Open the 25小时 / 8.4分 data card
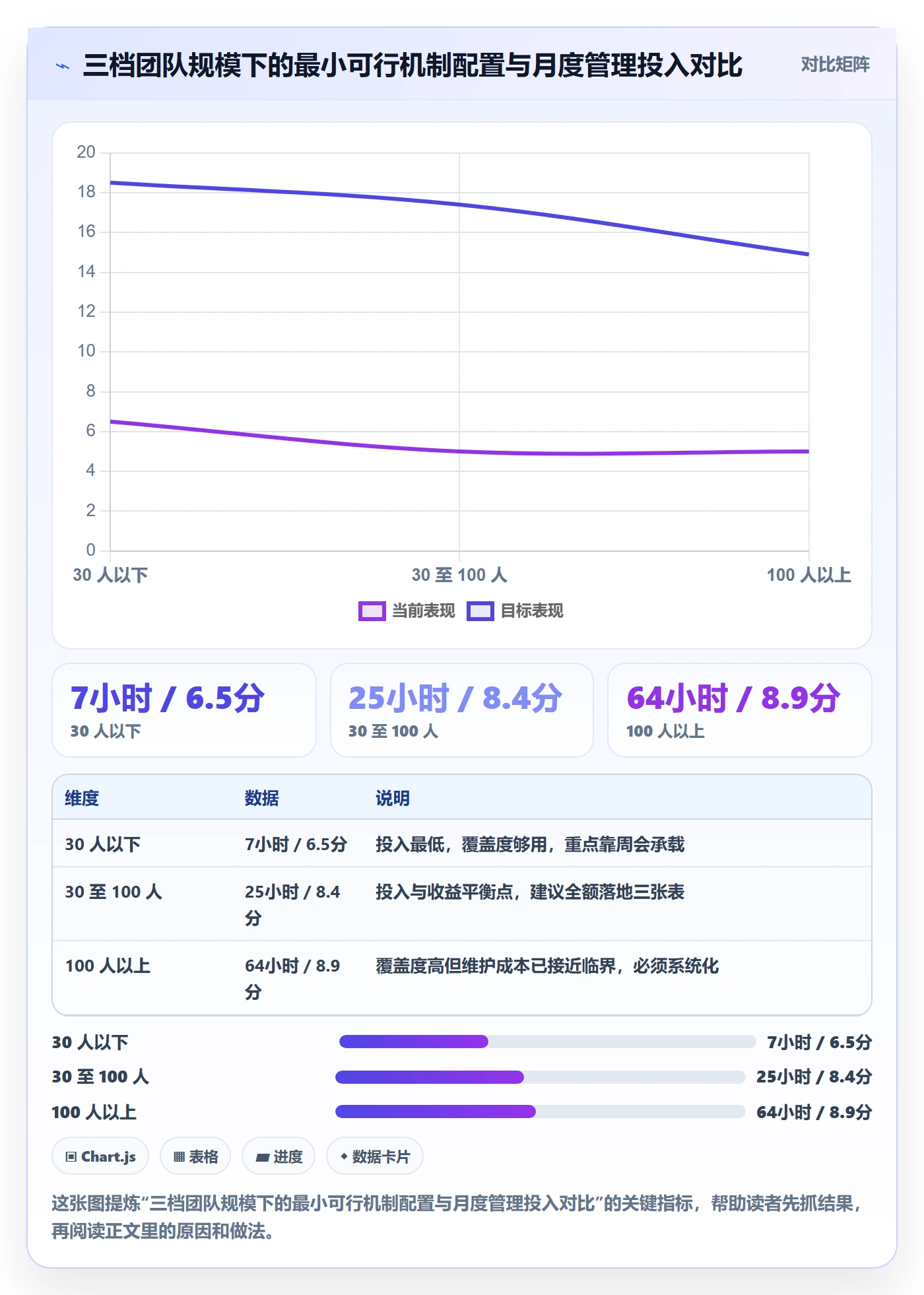Image resolution: width=924 pixels, height=1295 pixels. click(x=462, y=710)
